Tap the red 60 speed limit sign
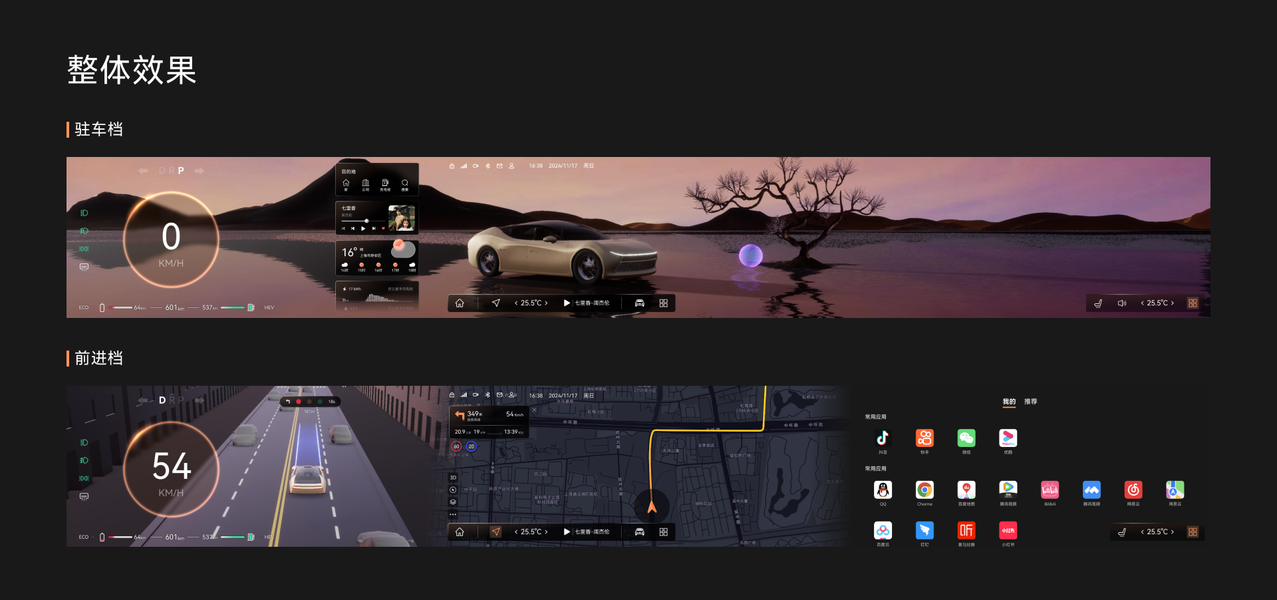The image size is (1277, 600). (457, 447)
